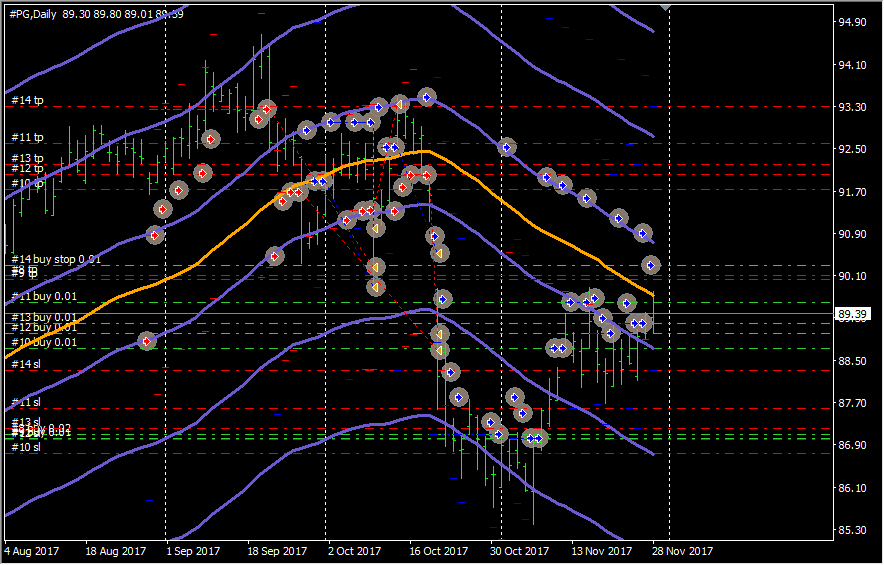Click the 28 Nov 2017 date label
884x565 pixels.
tap(683, 551)
